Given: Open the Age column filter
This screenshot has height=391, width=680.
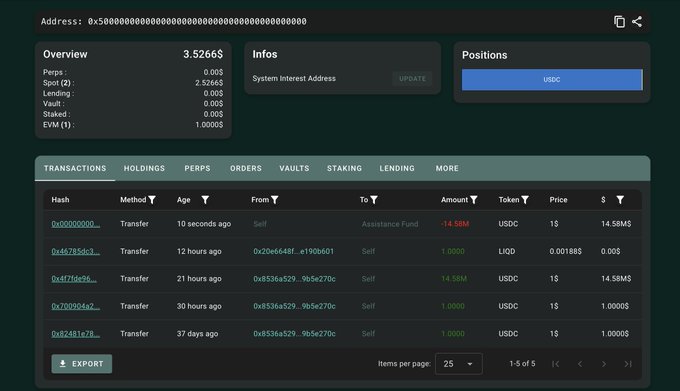Looking at the screenshot, I should 205,200.
